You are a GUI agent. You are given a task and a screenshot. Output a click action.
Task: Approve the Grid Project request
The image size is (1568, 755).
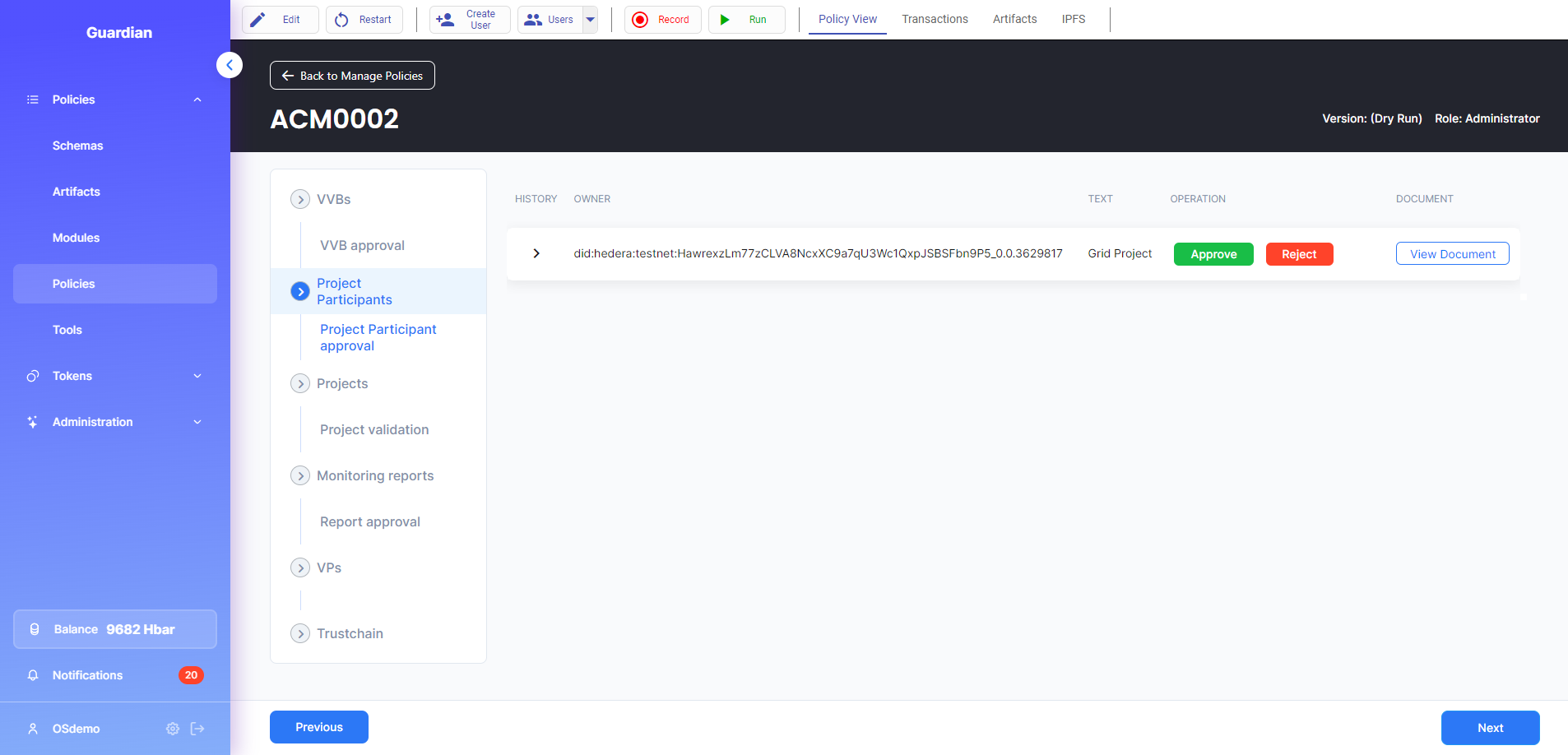click(1213, 254)
